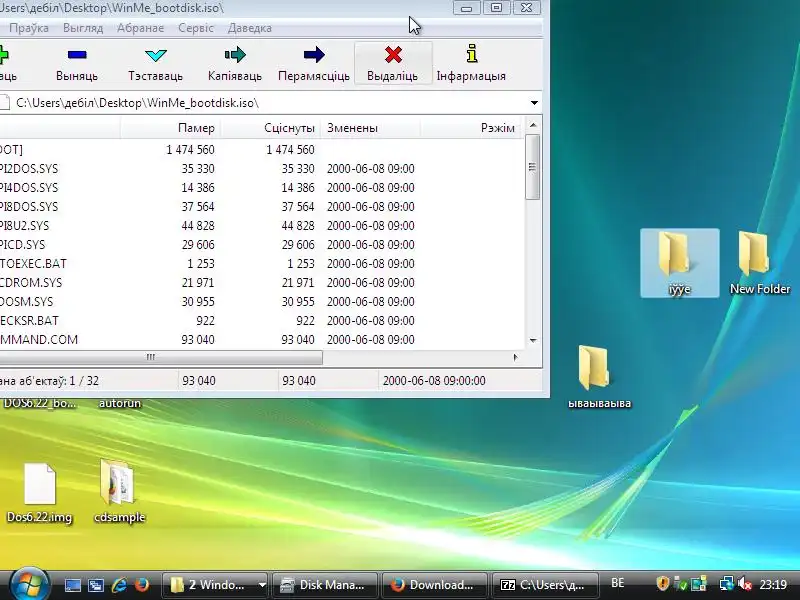The height and width of the screenshot is (600, 800).
Task: Click the Капіяваць (Copy) toolbar icon
Action: point(235,55)
